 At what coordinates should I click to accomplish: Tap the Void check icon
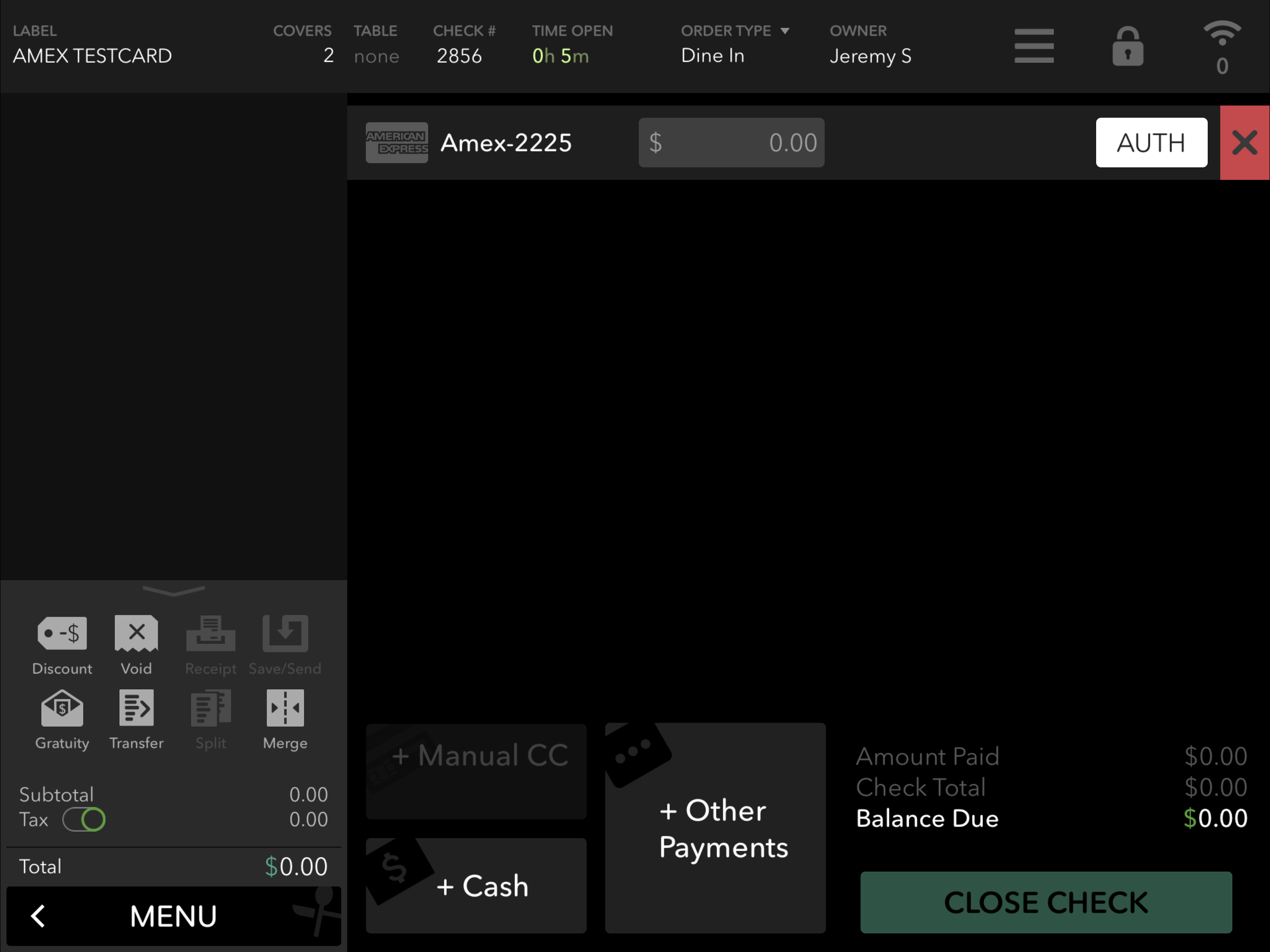136,633
